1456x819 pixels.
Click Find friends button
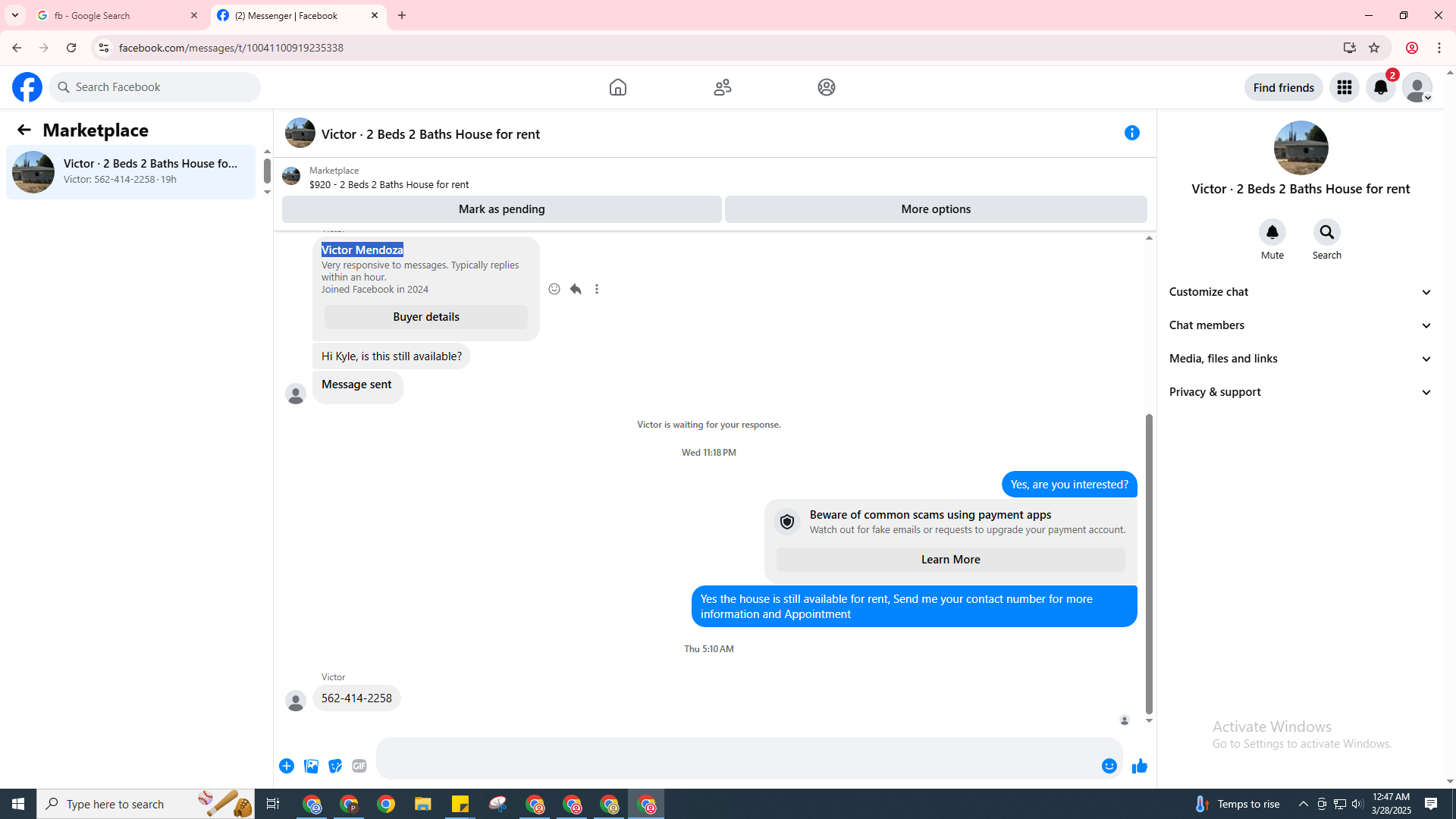point(1284,87)
